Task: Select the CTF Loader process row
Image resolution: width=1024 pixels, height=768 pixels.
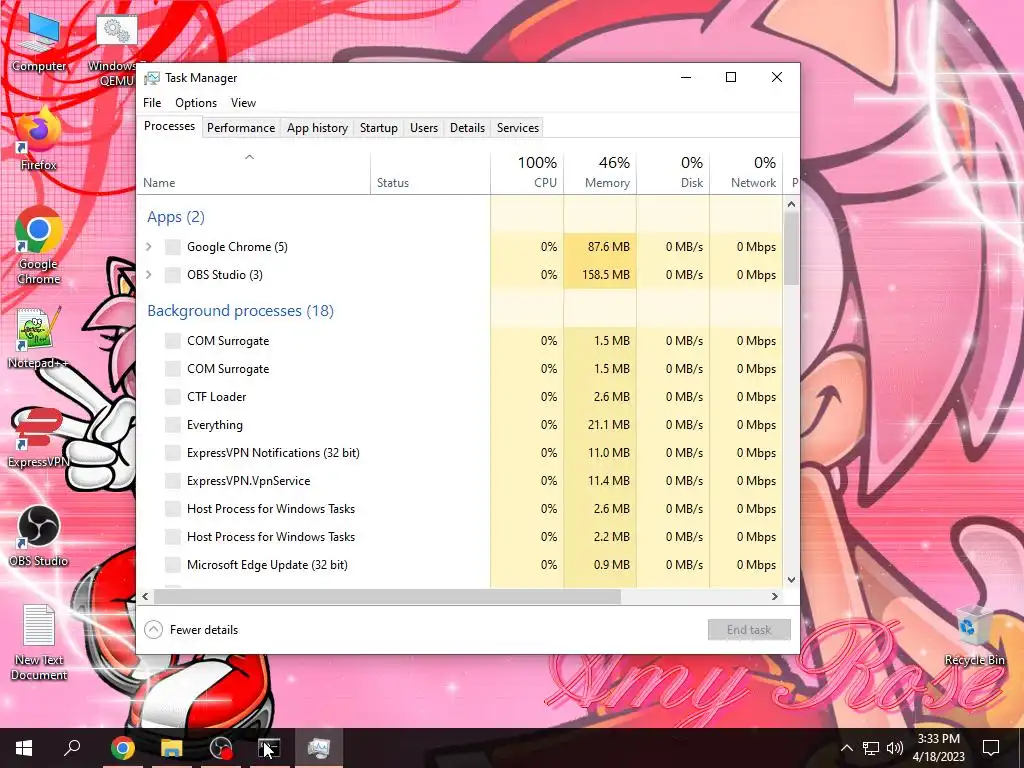Action: [460, 397]
